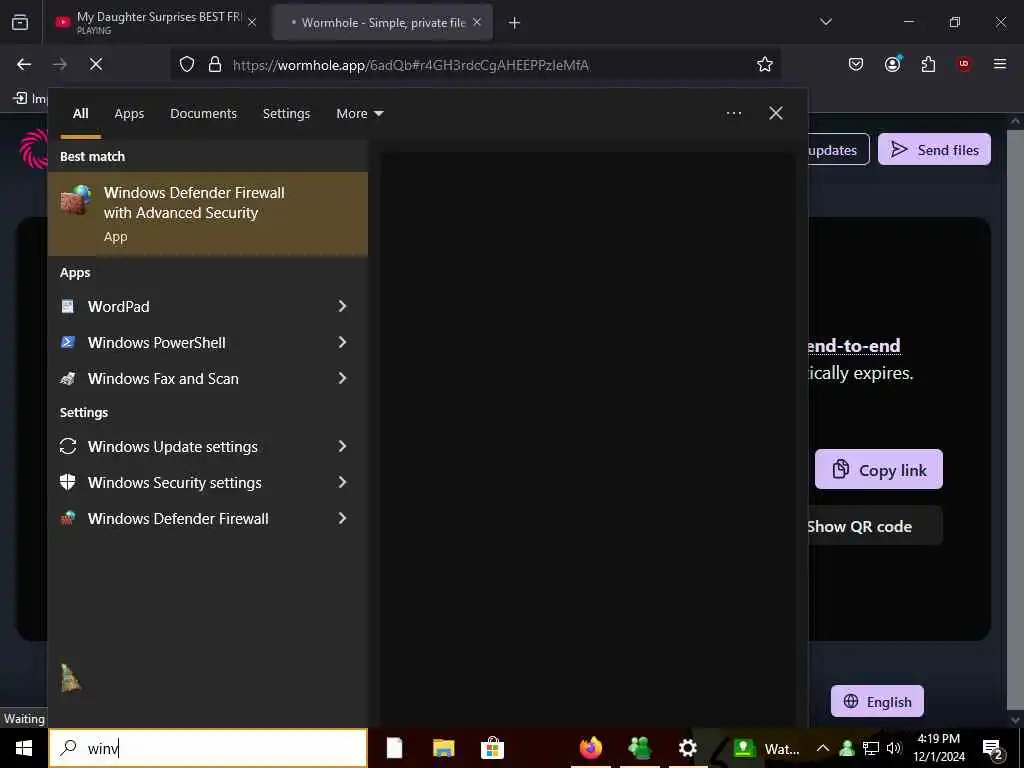Open volume control tray icon

point(894,748)
